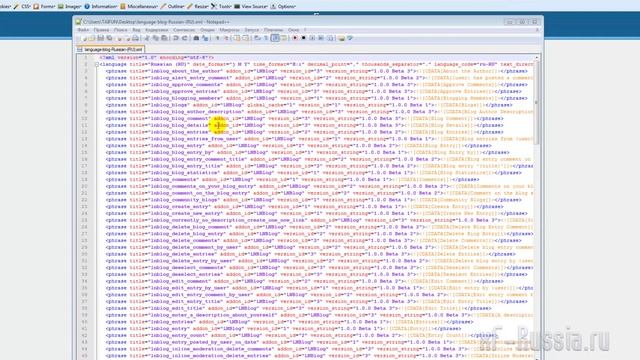This screenshot has width=640, height=360.
Task: Click the editor vertical scrollbar up arrow
Action: click(x=537, y=58)
